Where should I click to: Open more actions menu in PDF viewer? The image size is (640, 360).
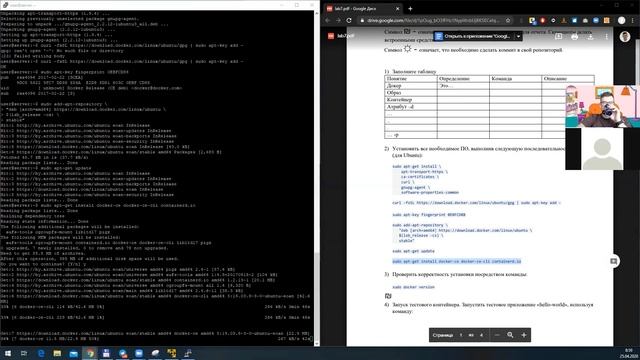[607, 37]
